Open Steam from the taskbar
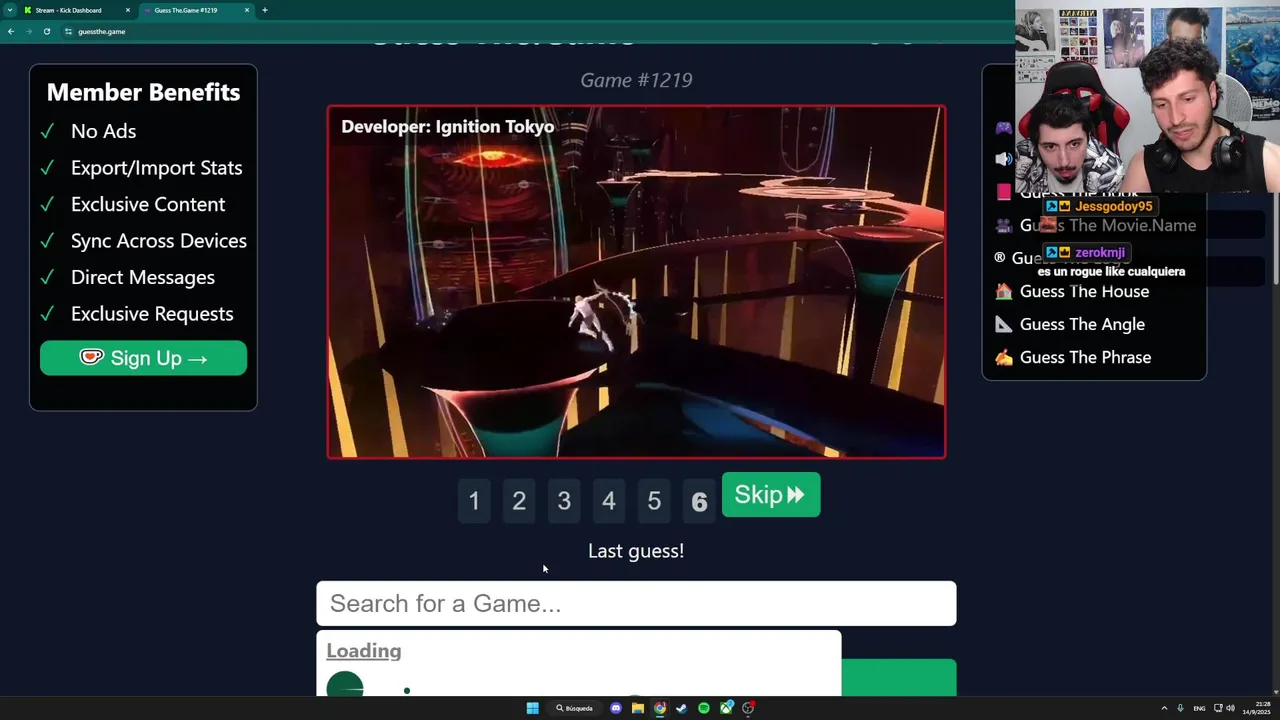 (682, 708)
